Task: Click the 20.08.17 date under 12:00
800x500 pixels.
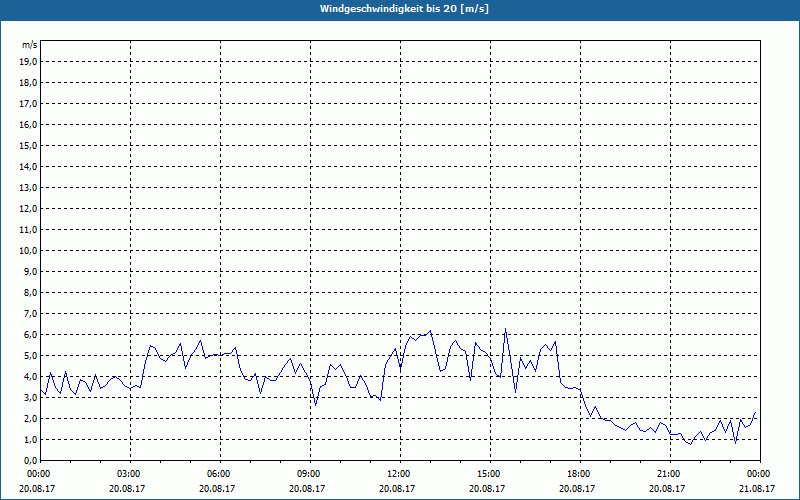Action: pyautogui.click(x=397, y=488)
